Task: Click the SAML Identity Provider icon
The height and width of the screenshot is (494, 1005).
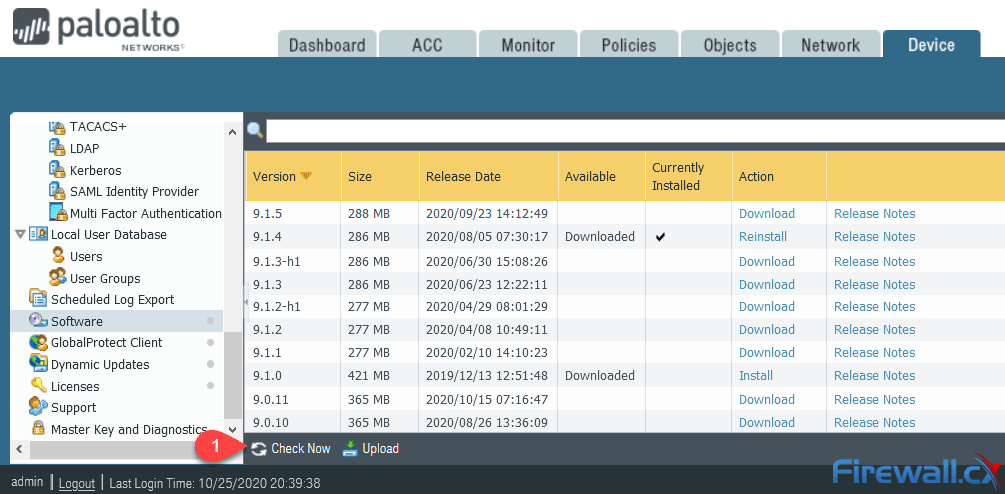Action: pyautogui.click(x=58, y=192)
